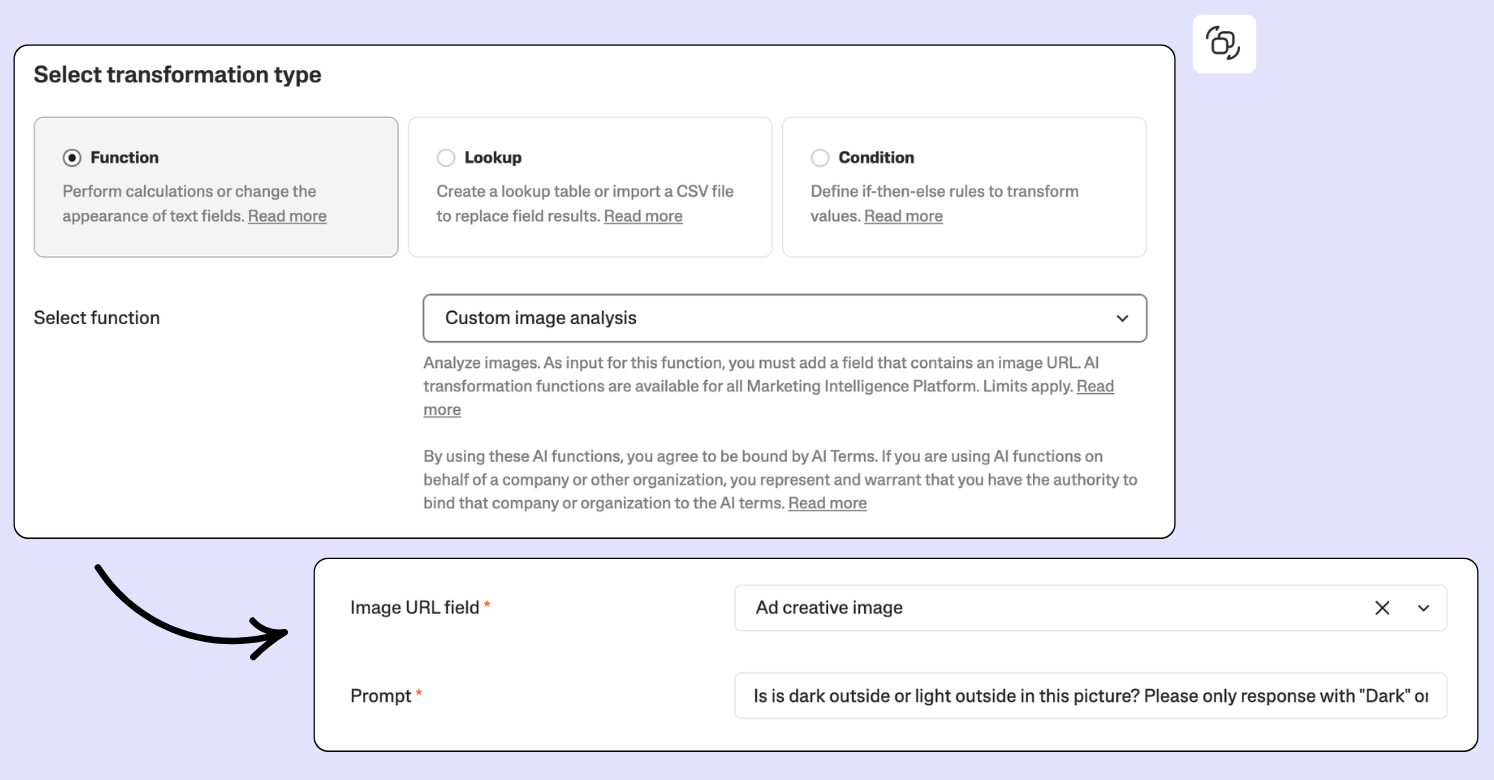This screenshot has height=780, width=1494.
Task: Open Read more link under Function
Action: (287, 216)
